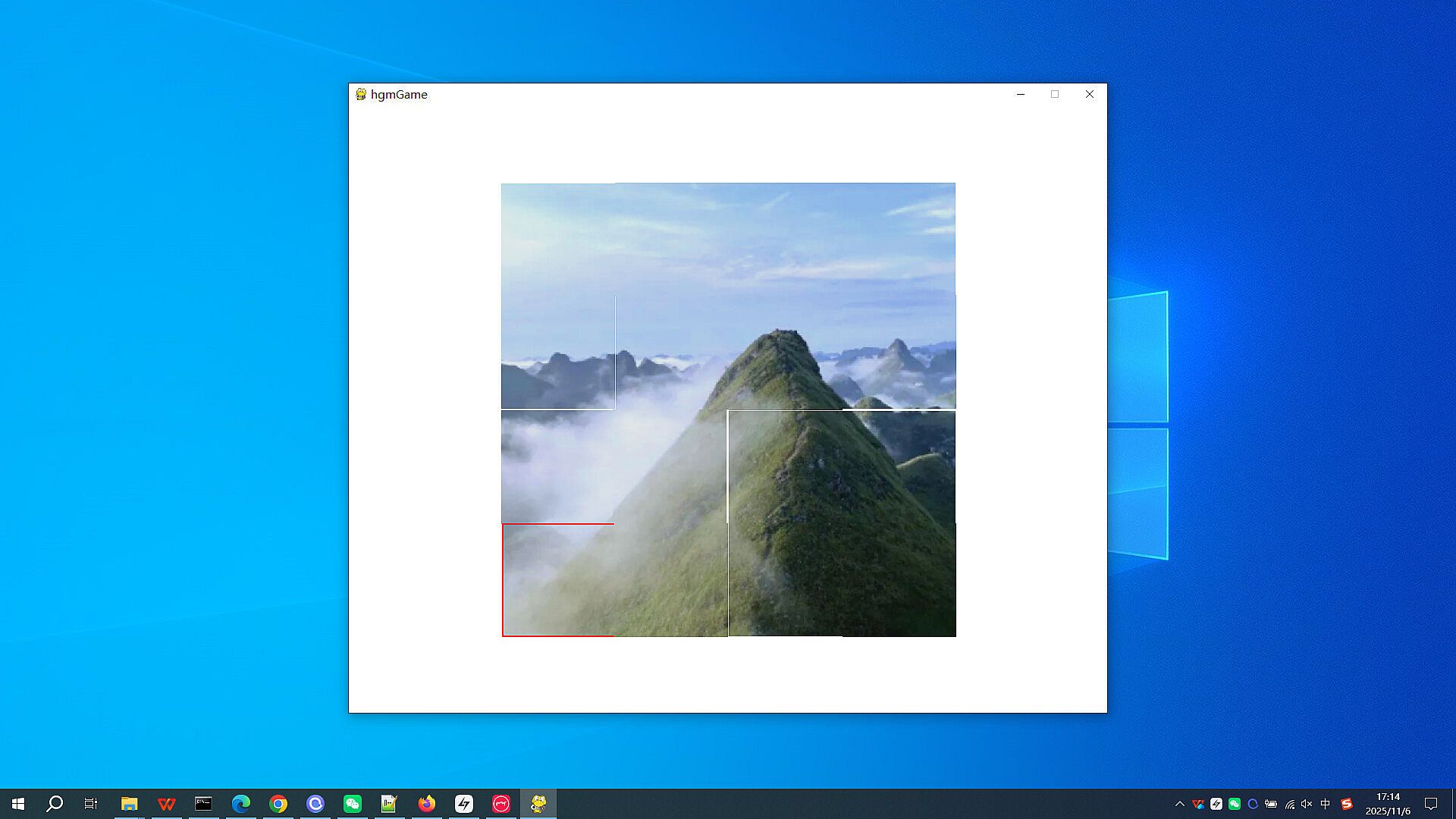
Task: Toggle the Chinese input mode indicator
Action: pyautogui.click(x=1326, y=804)
